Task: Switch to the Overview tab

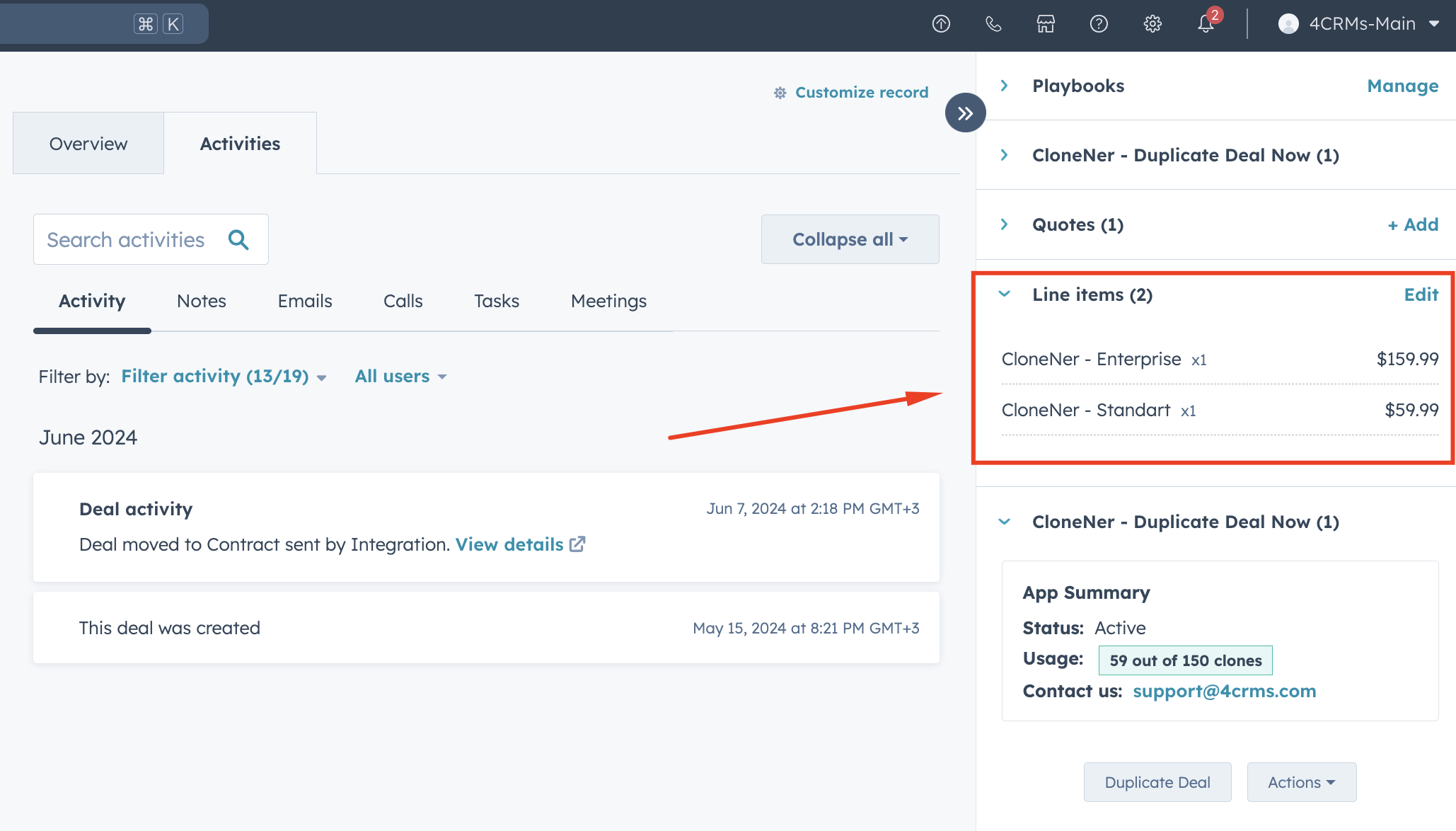Action: point(88,143)
